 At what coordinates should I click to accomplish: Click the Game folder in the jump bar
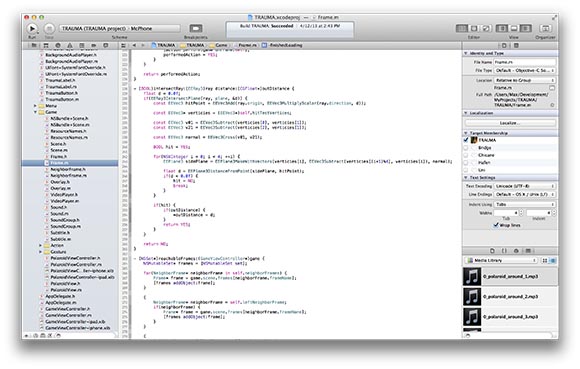click(x=218, y=45)
